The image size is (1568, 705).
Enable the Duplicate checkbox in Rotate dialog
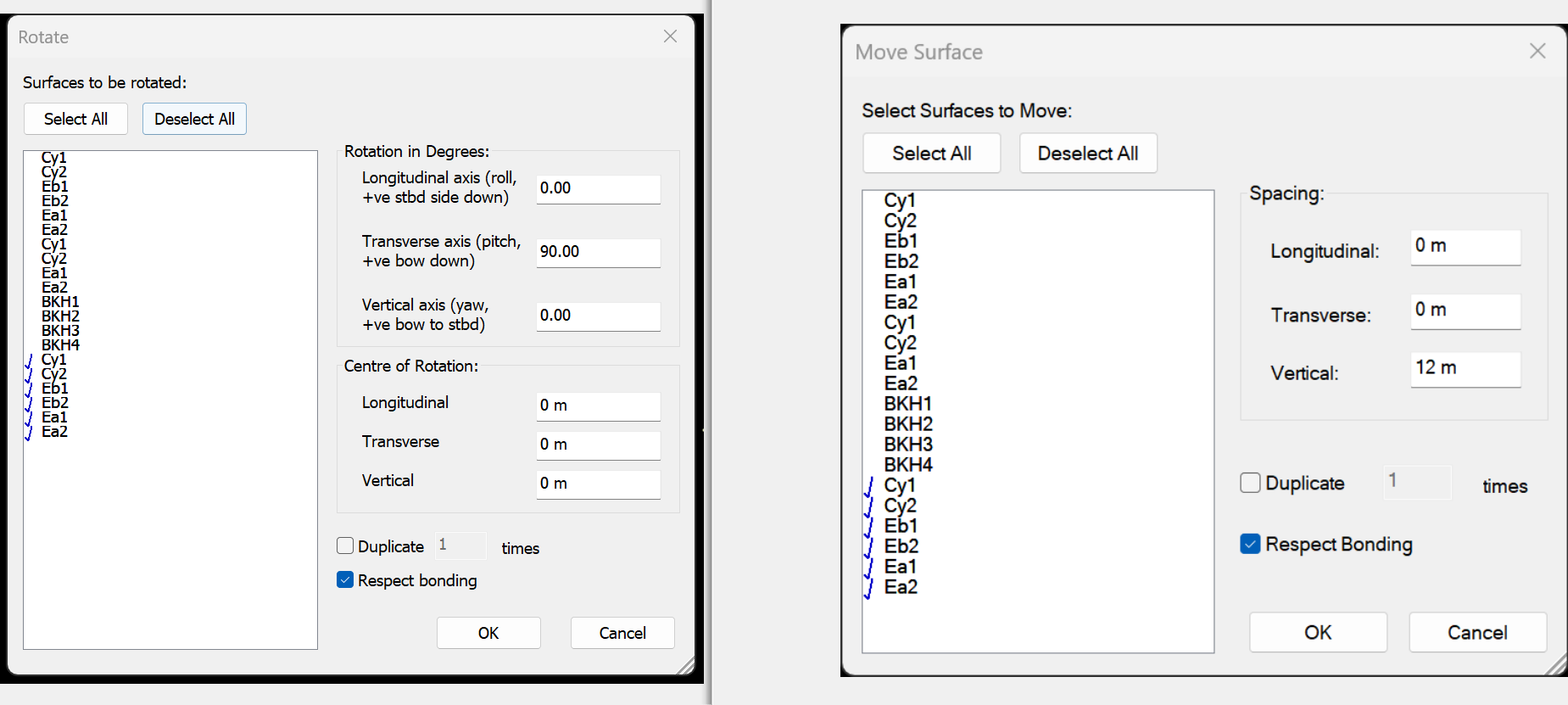(345, 546)
